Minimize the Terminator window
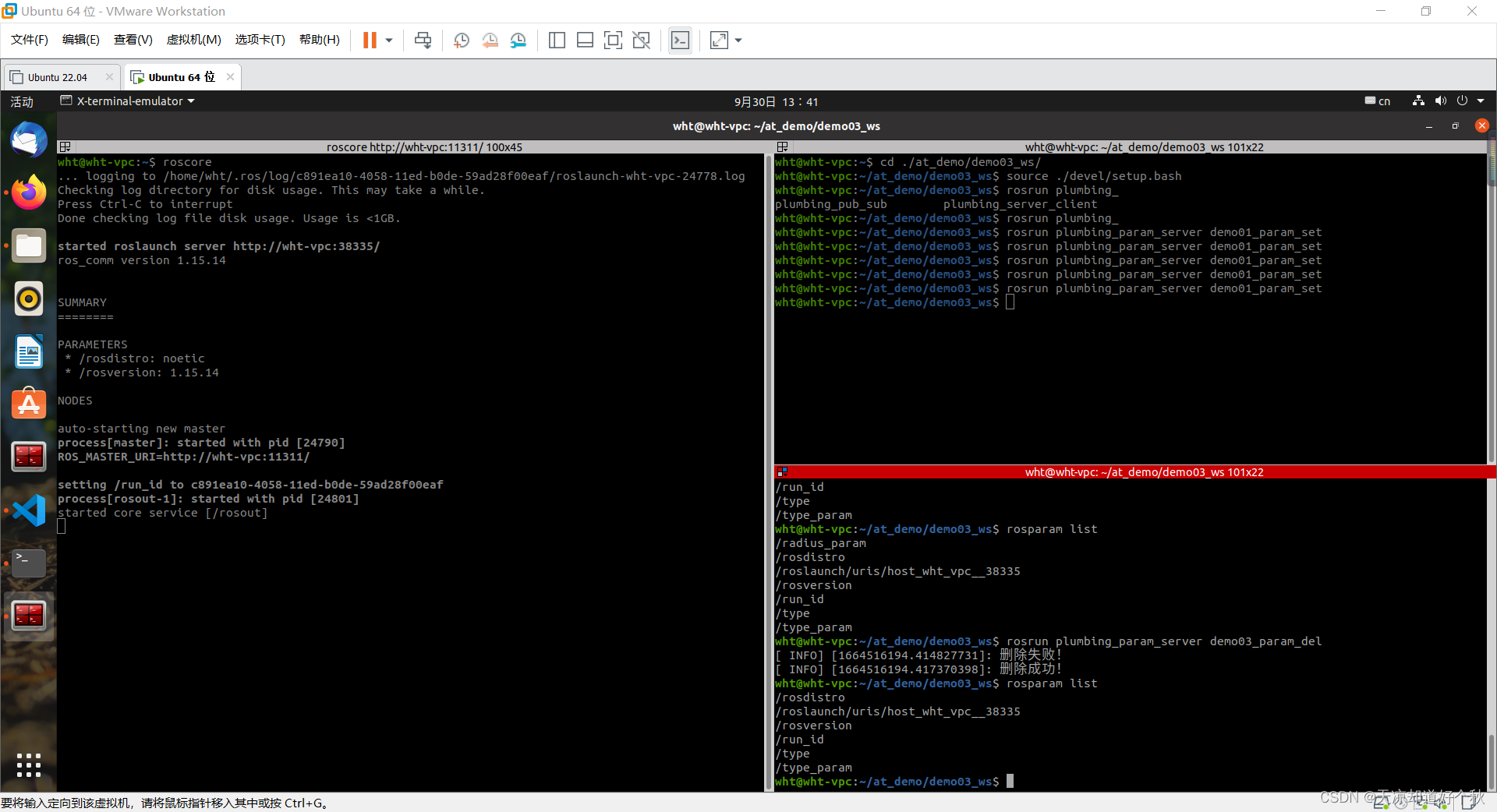Viewport: 1497px width, 812px height. (x=1428, y=126)
